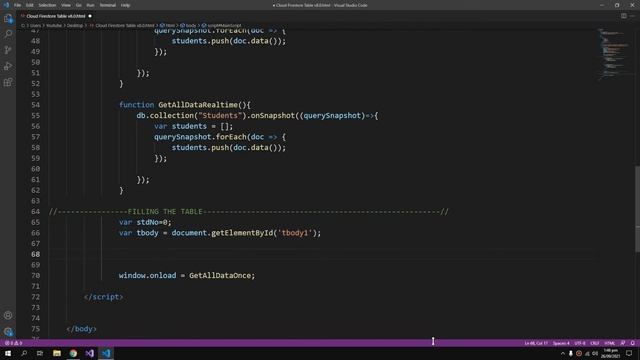Open the Extensions view
The width and height of the screenshot is (640, 360).
8,82
